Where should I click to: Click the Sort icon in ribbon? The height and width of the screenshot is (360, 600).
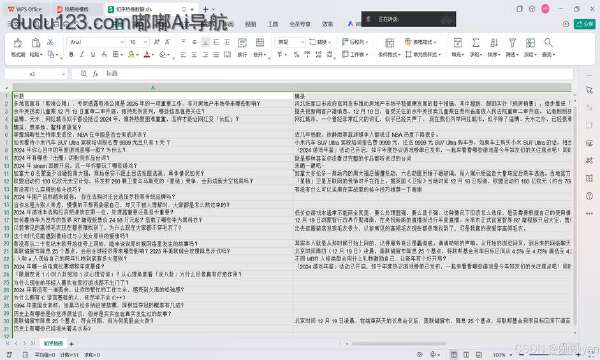494,42
